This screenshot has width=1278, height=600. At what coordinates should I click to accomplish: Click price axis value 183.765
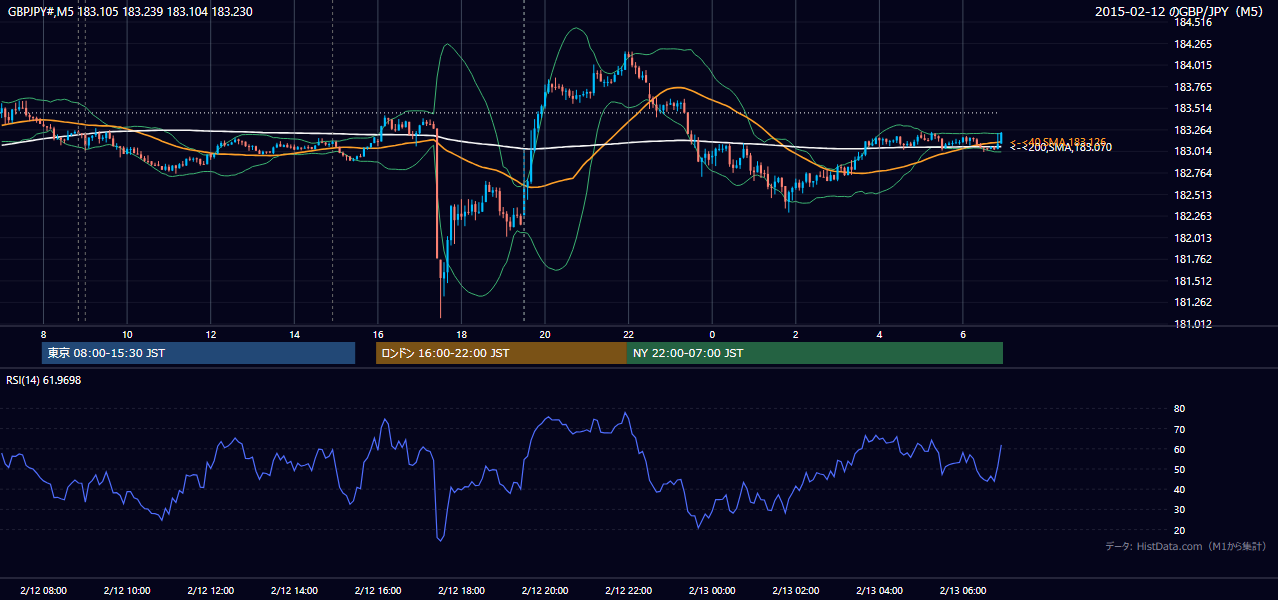(1192, 87)
